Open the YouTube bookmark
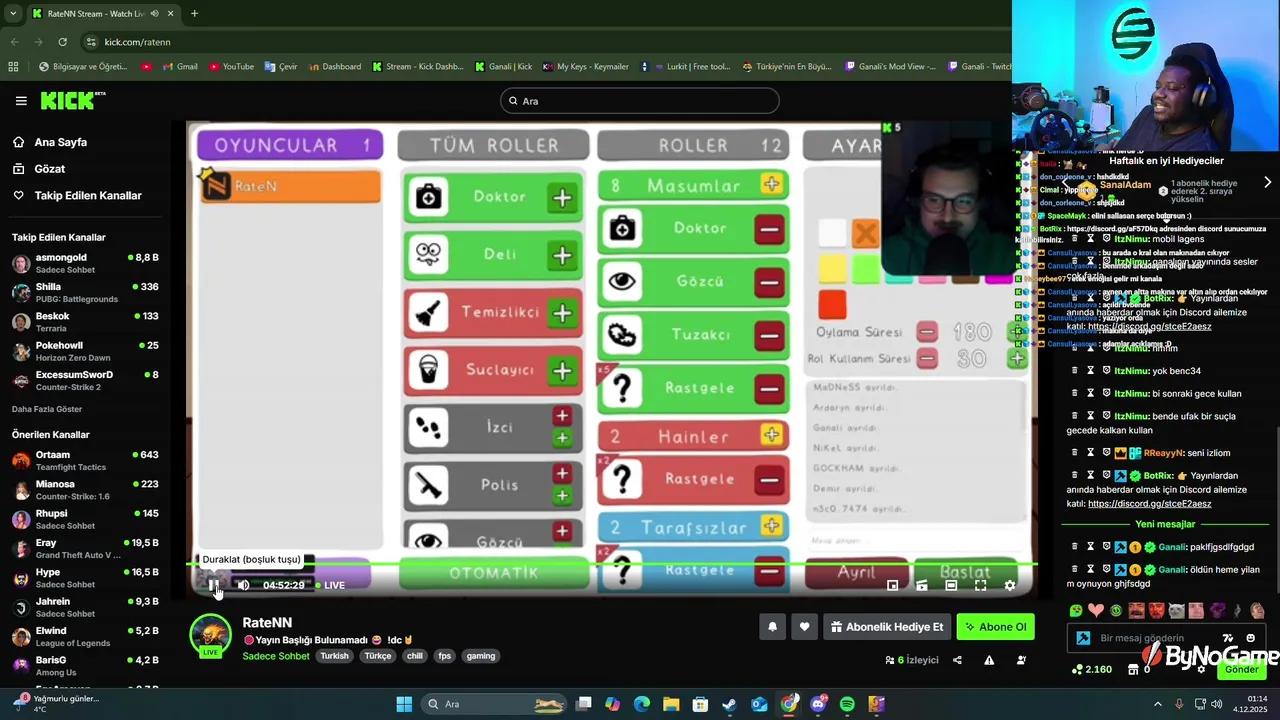The height and width of the screenshot is (720, 1280). pos(231,67)
